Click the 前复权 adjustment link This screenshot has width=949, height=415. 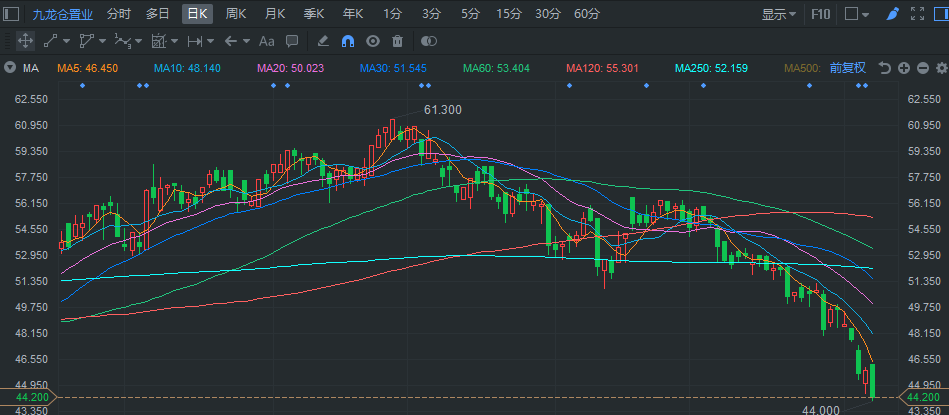[849, 68]
